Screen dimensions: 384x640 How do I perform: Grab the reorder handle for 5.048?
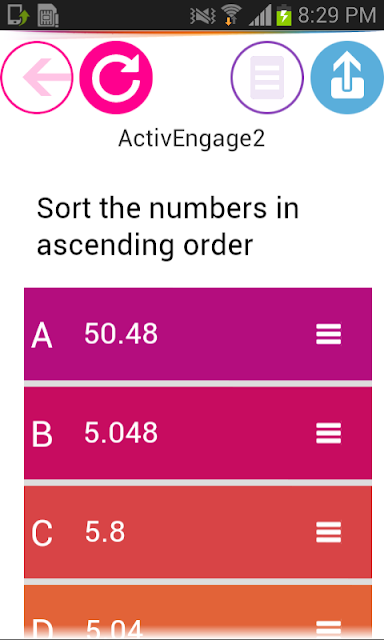329,433
